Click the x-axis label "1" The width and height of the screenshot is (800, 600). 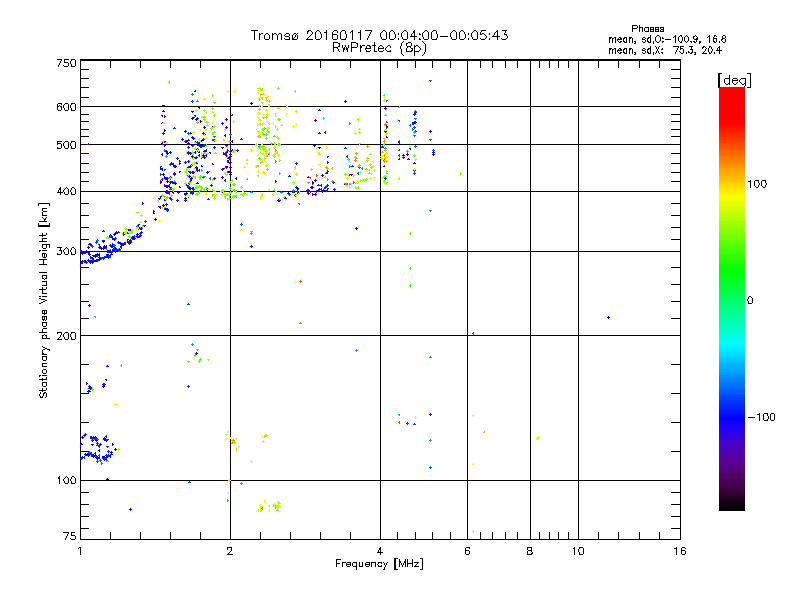80,551
